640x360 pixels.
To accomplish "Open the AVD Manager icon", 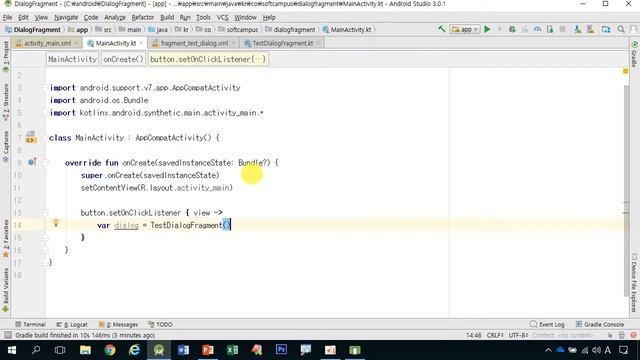I will (x=577, y=29).
